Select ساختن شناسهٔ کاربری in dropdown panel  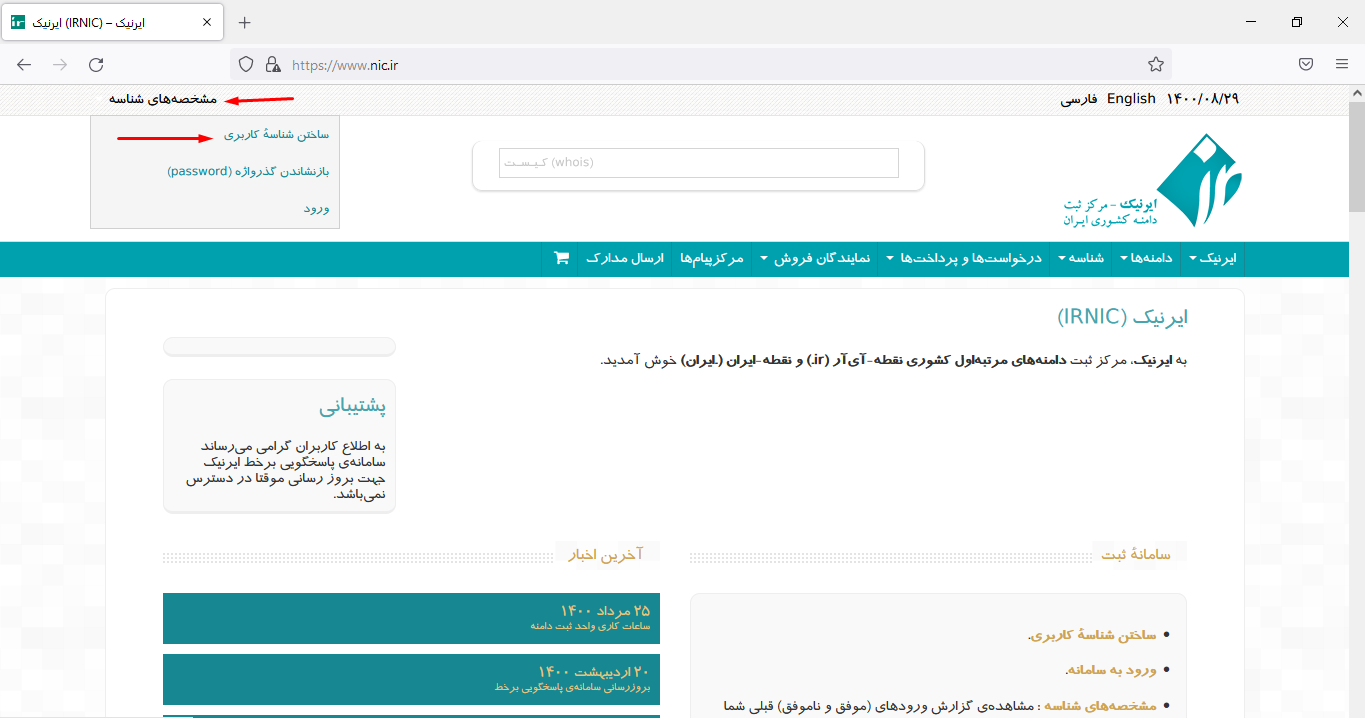276,134
